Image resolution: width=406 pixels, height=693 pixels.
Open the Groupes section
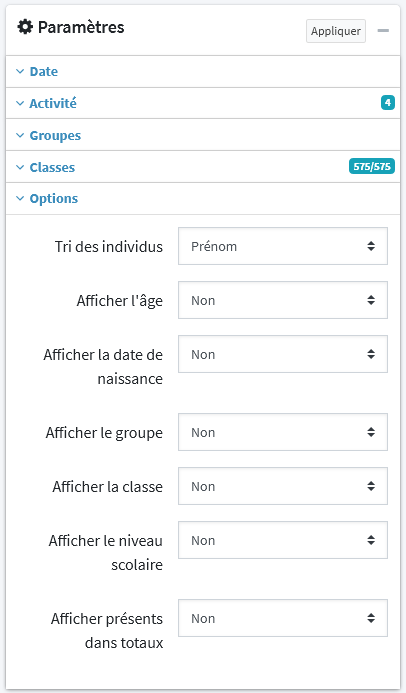[203, 135]
